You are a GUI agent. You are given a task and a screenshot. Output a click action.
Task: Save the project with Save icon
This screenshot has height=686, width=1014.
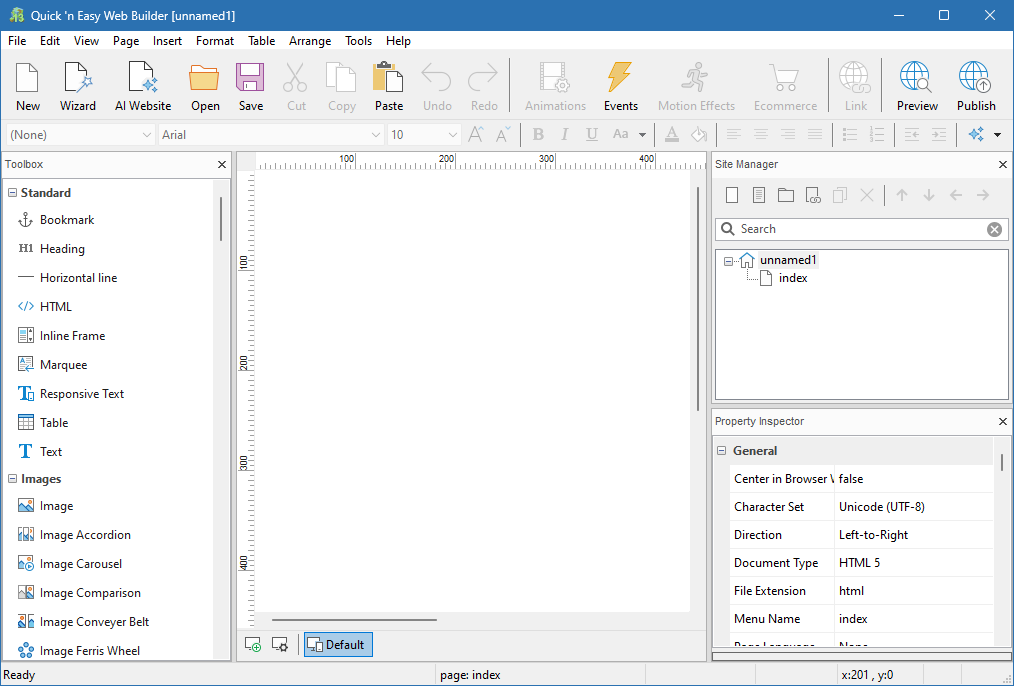click(x=250, y=87)
